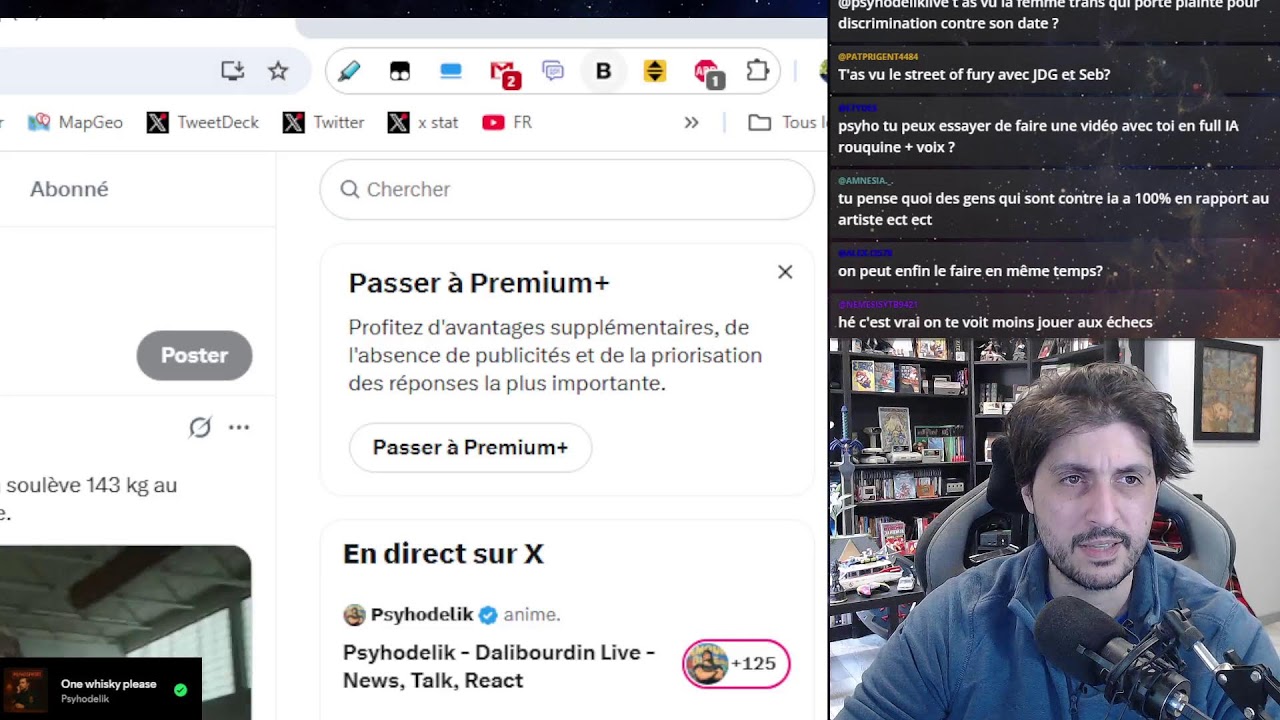Click the bold B extension icon
Viewport: 1280px width, 720px height.
click(603, 71)
